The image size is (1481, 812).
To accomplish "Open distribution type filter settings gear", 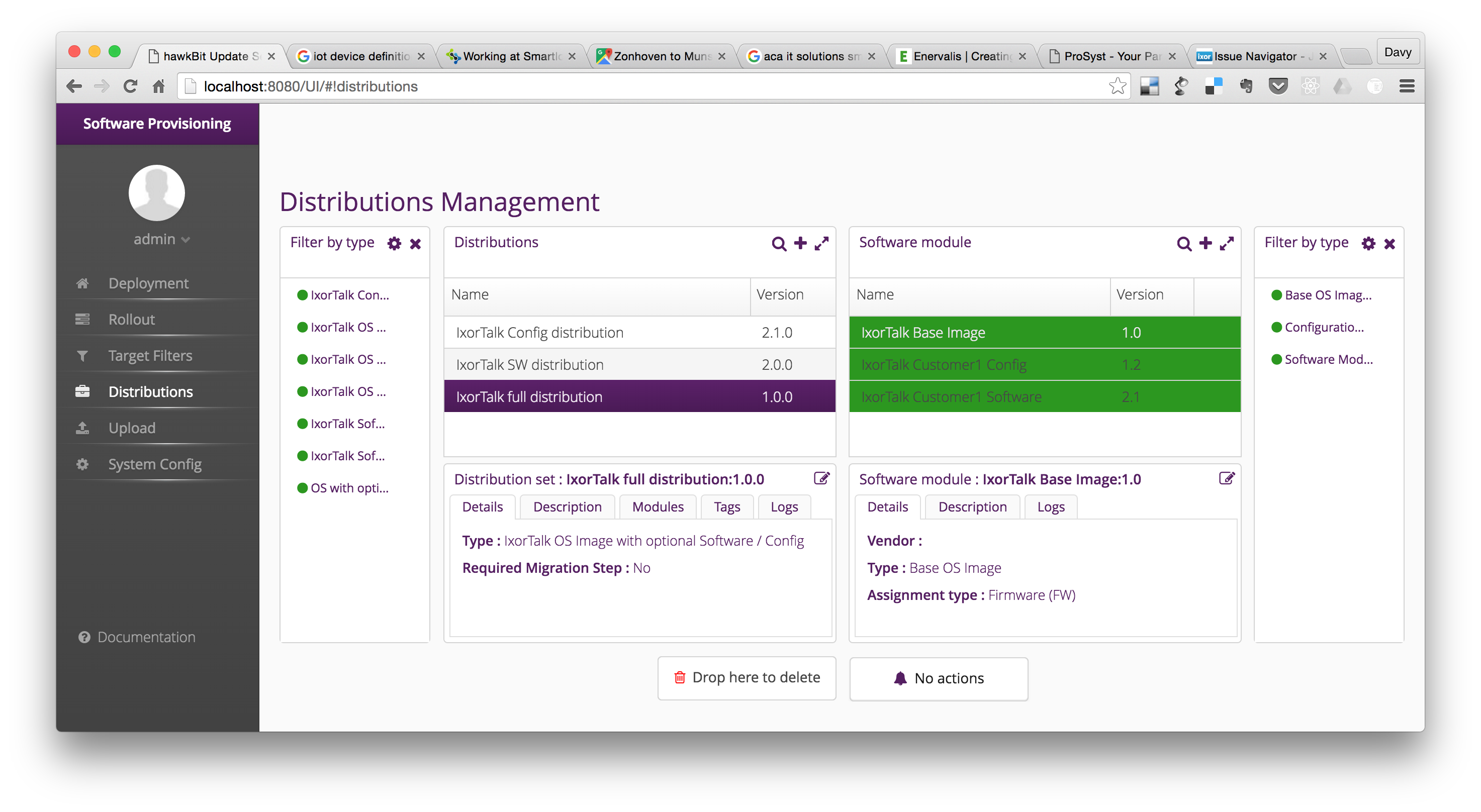I will pyautogui.click(x=394, y=244).
